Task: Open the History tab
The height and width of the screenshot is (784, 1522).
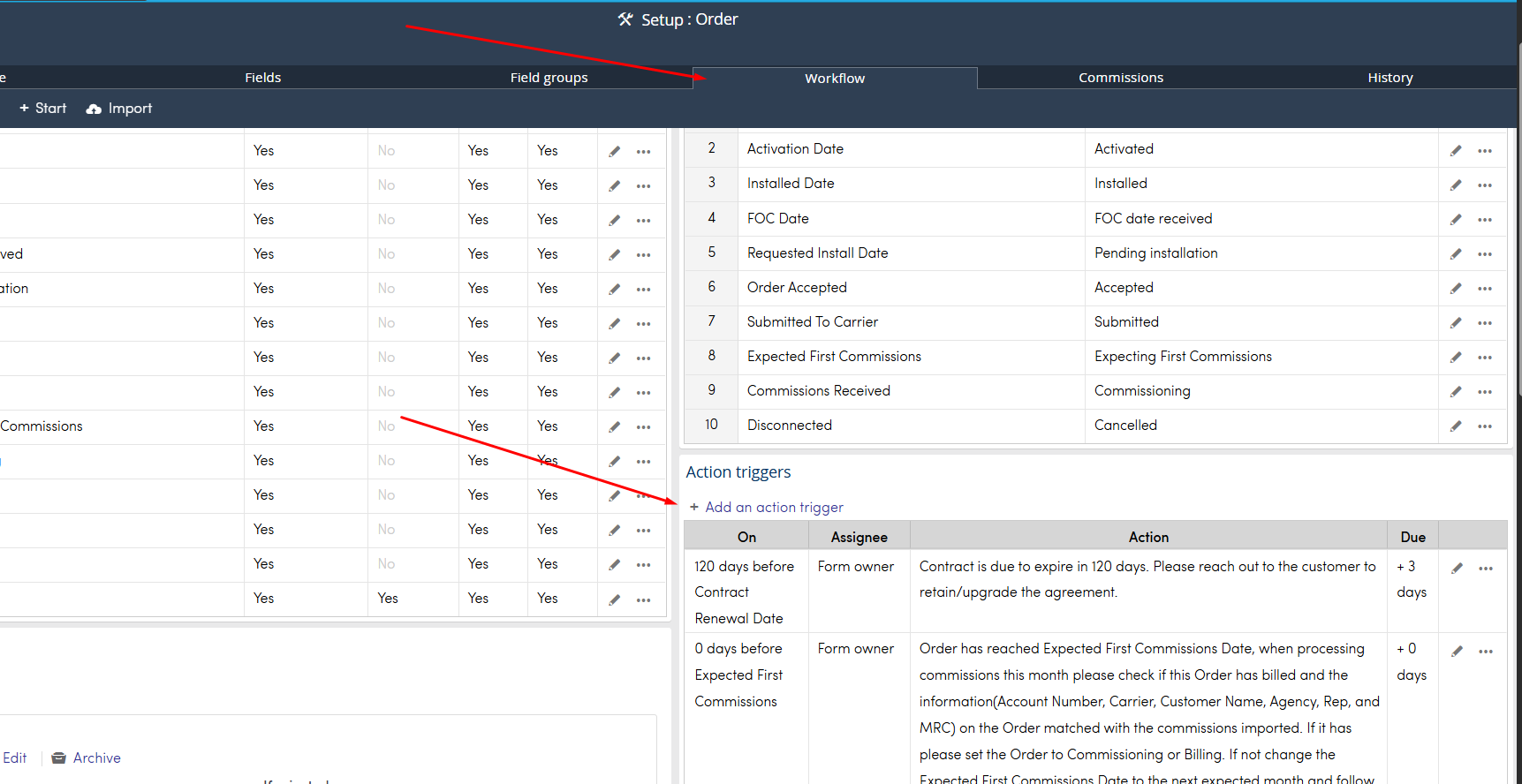Action: click(x=1390, y=78)
